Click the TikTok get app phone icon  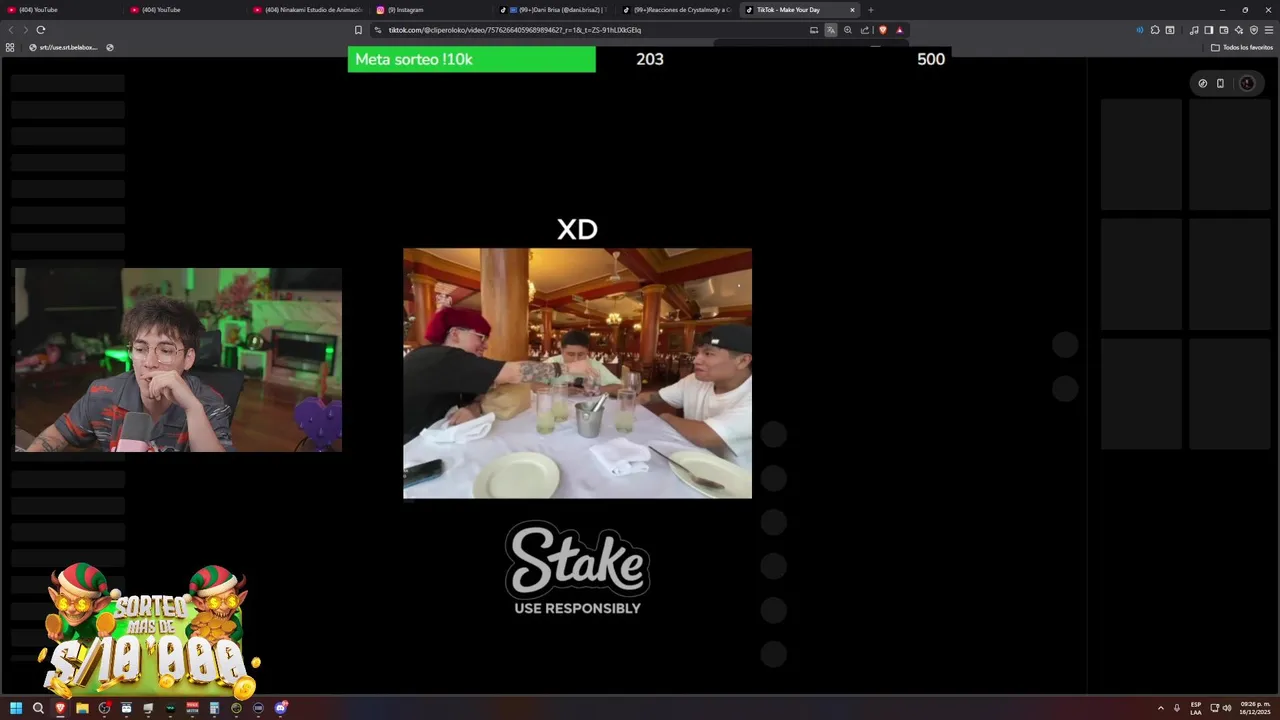(x=1220, y=83)
